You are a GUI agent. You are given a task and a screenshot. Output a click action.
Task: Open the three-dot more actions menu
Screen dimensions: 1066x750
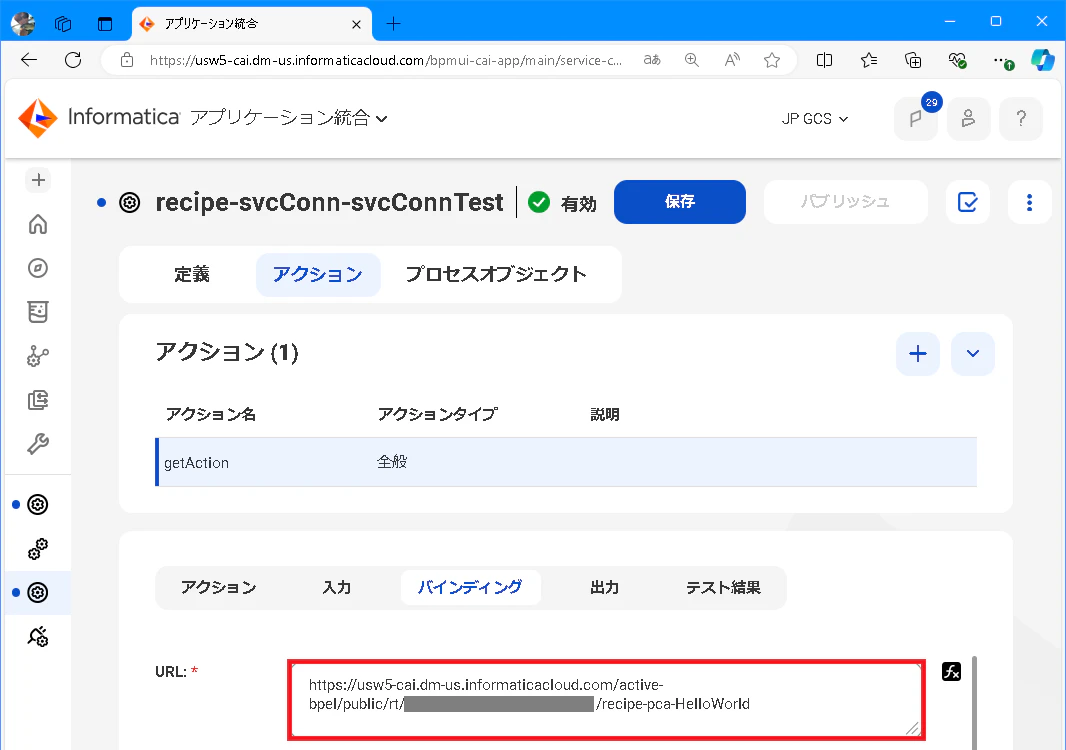(x=1029, y=202)
